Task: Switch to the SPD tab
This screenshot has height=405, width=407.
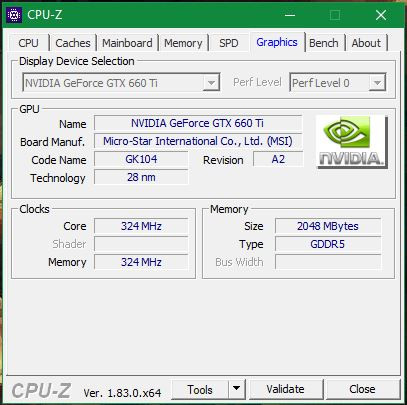Action: click(x=229, y=43)
